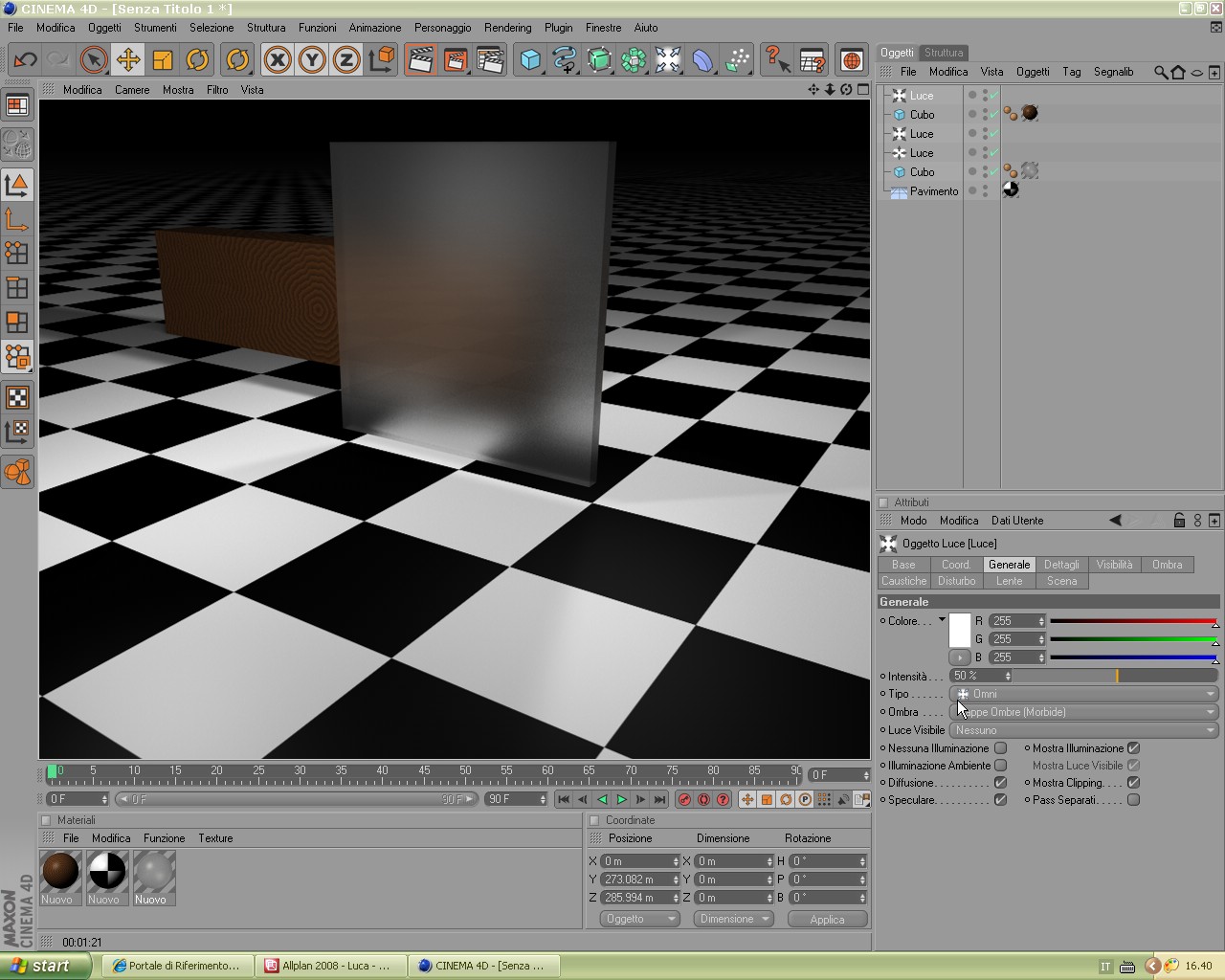Image resolution: width=1225 pixels, height=980 pixels.
Task: Open the search magnifier in Oggetti panel
Action: 1160,72
